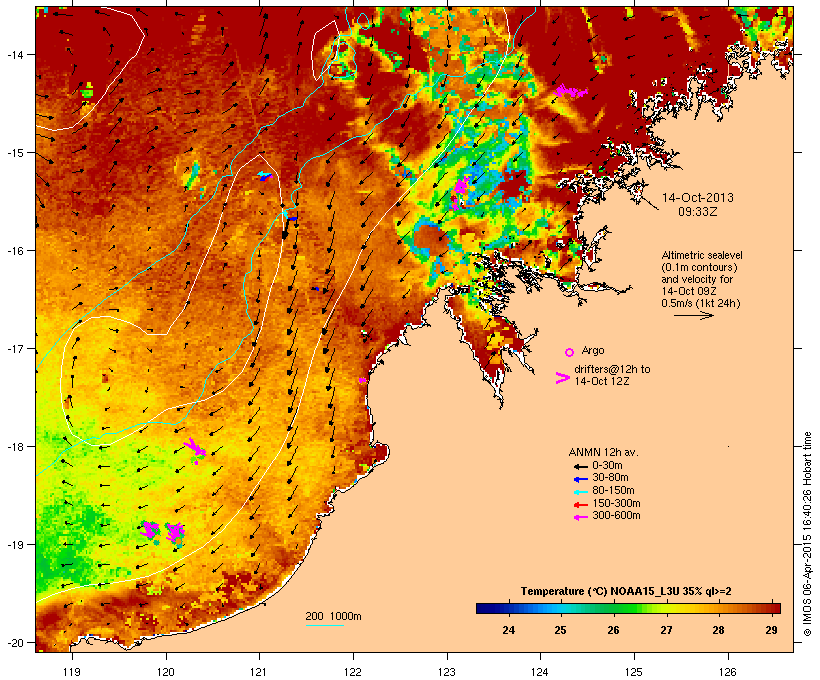
Task: Click the latitude axis label -16
Action: pyautogui.click(x=15, y=251)
